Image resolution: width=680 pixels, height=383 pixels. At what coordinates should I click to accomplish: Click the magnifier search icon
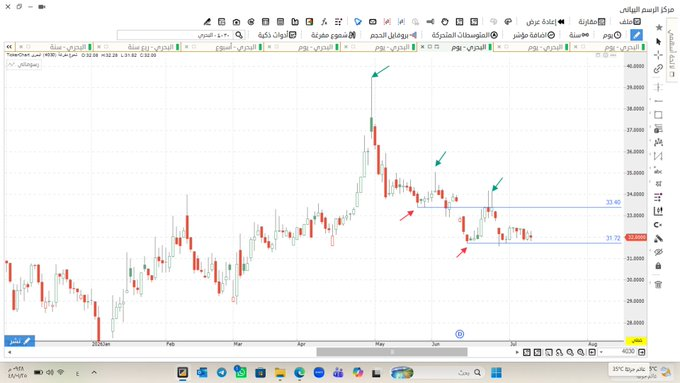point(239,35)
